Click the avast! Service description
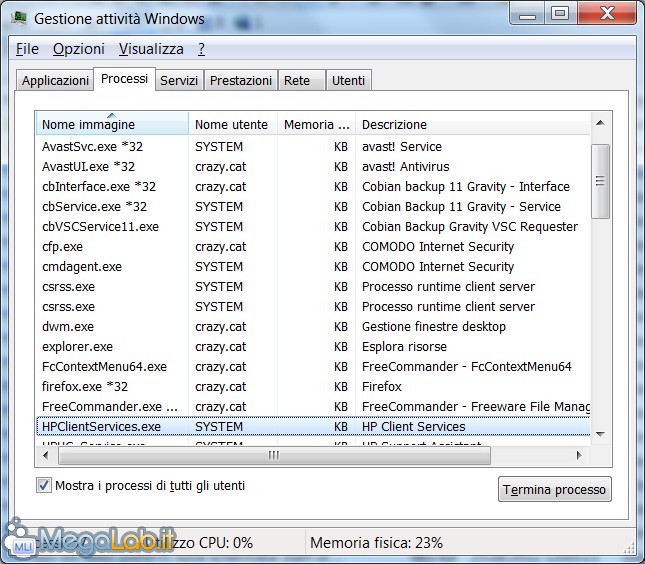 401,146
